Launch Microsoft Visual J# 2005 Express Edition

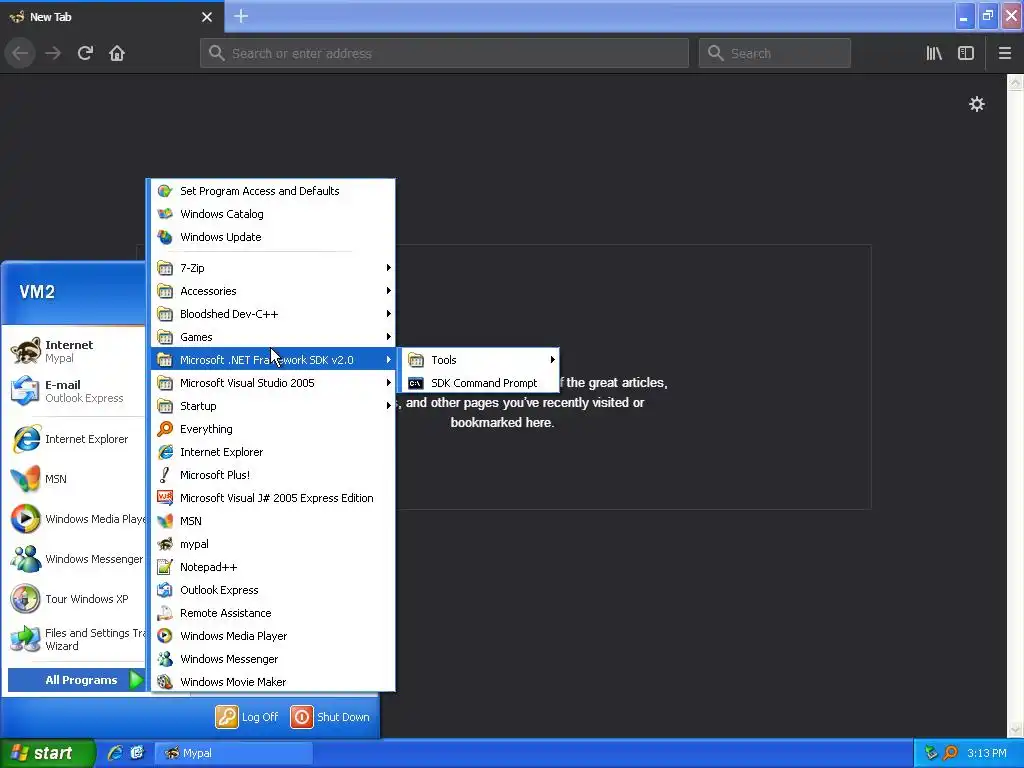[273, 498]
